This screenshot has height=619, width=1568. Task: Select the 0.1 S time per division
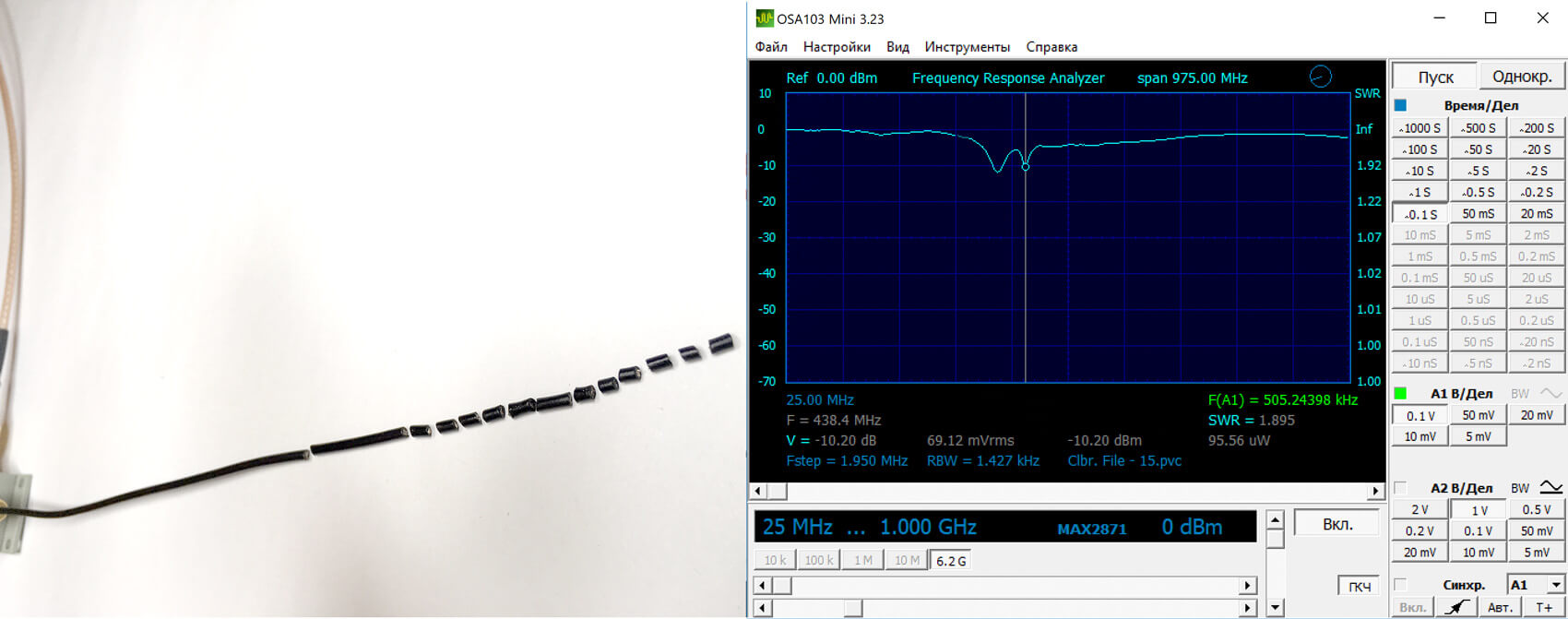[1420, 214]
